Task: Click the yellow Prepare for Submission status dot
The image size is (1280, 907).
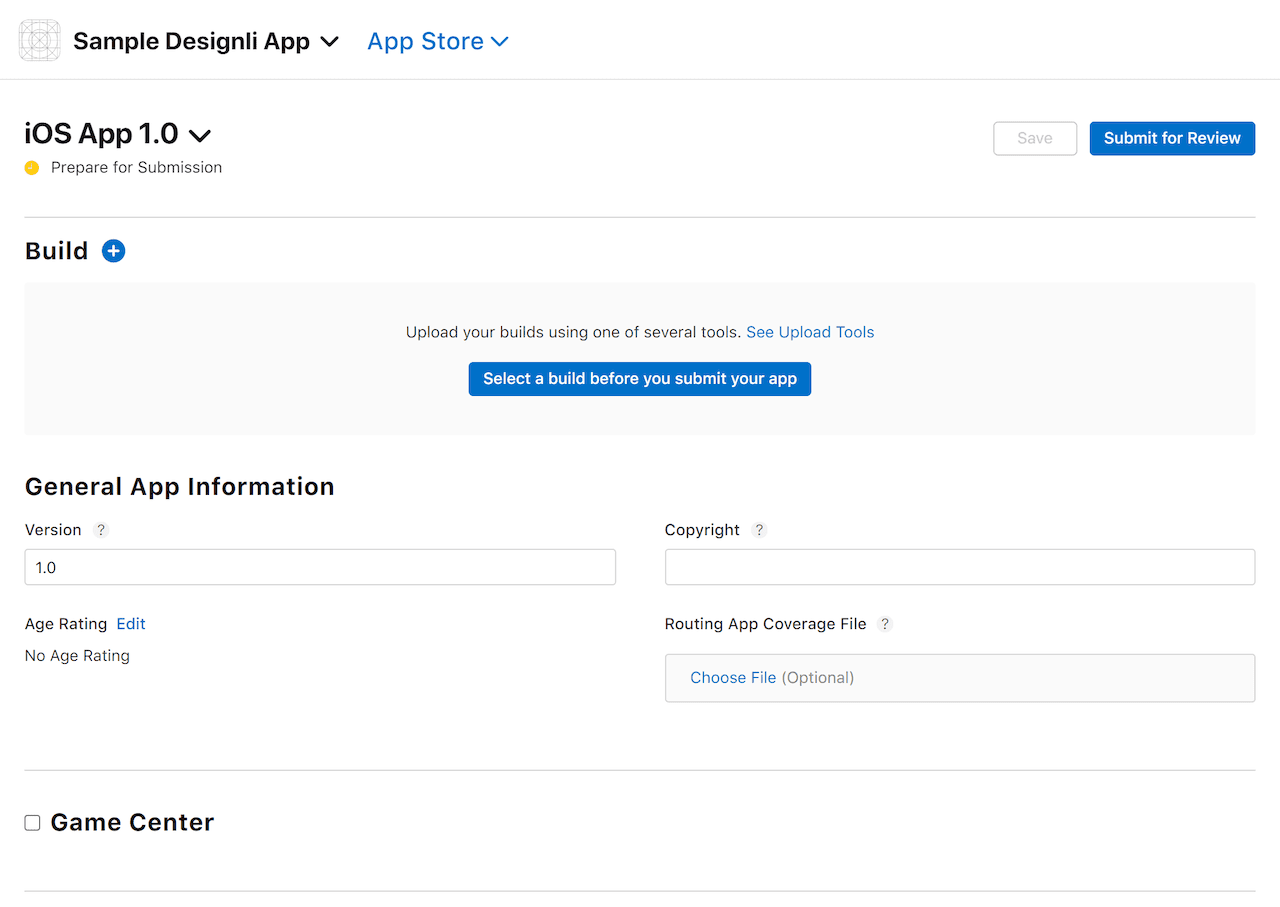Action: (x=29, y=168)
